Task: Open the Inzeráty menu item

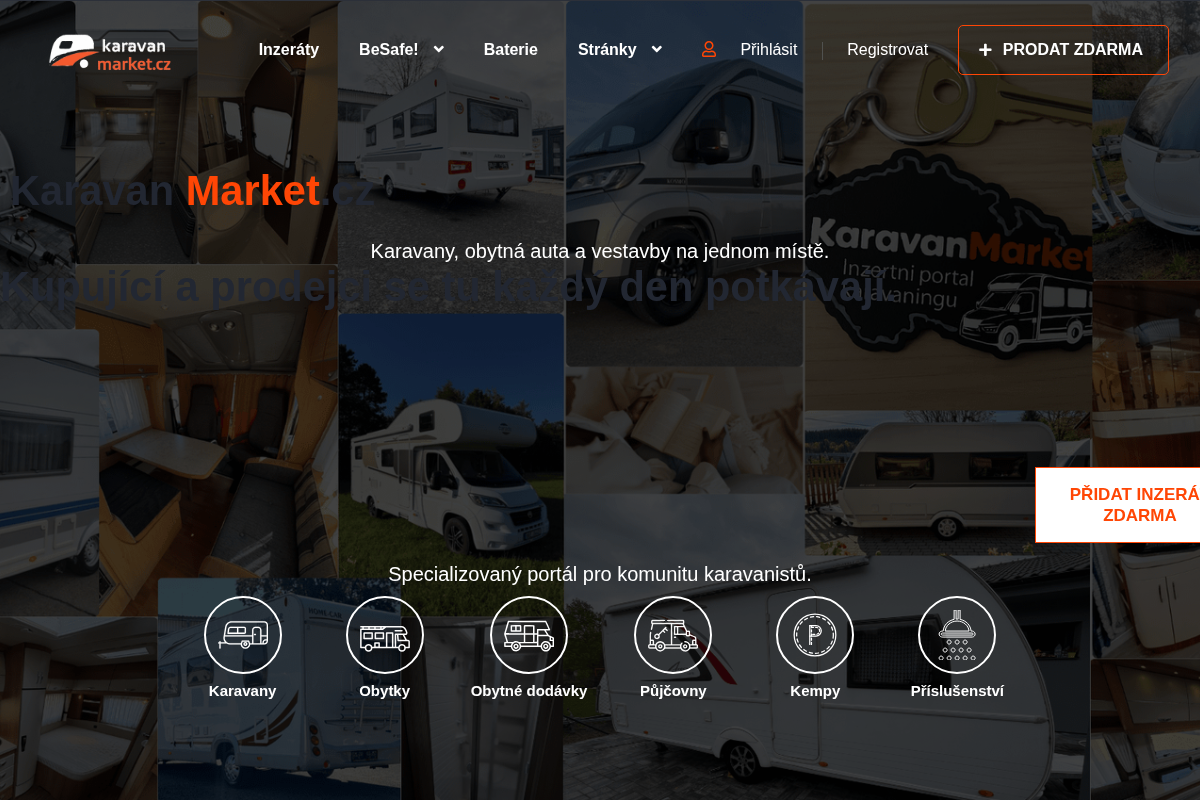Action: click(x=289, y=49)
